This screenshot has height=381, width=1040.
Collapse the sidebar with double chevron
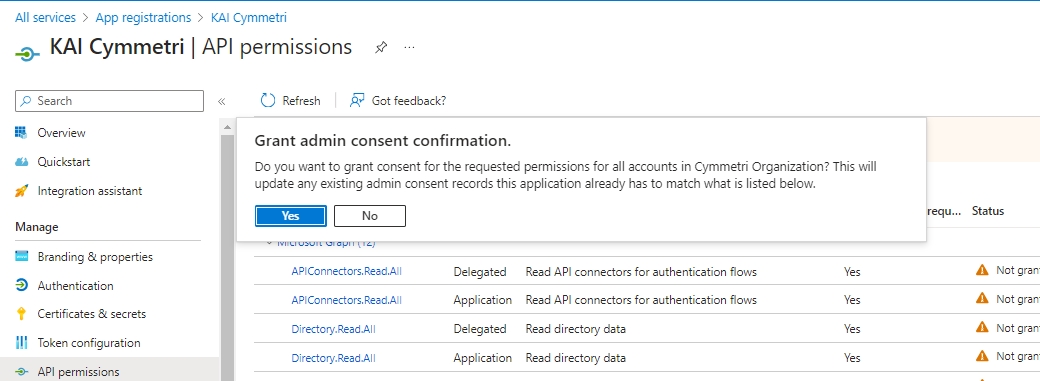pos(222,101)
